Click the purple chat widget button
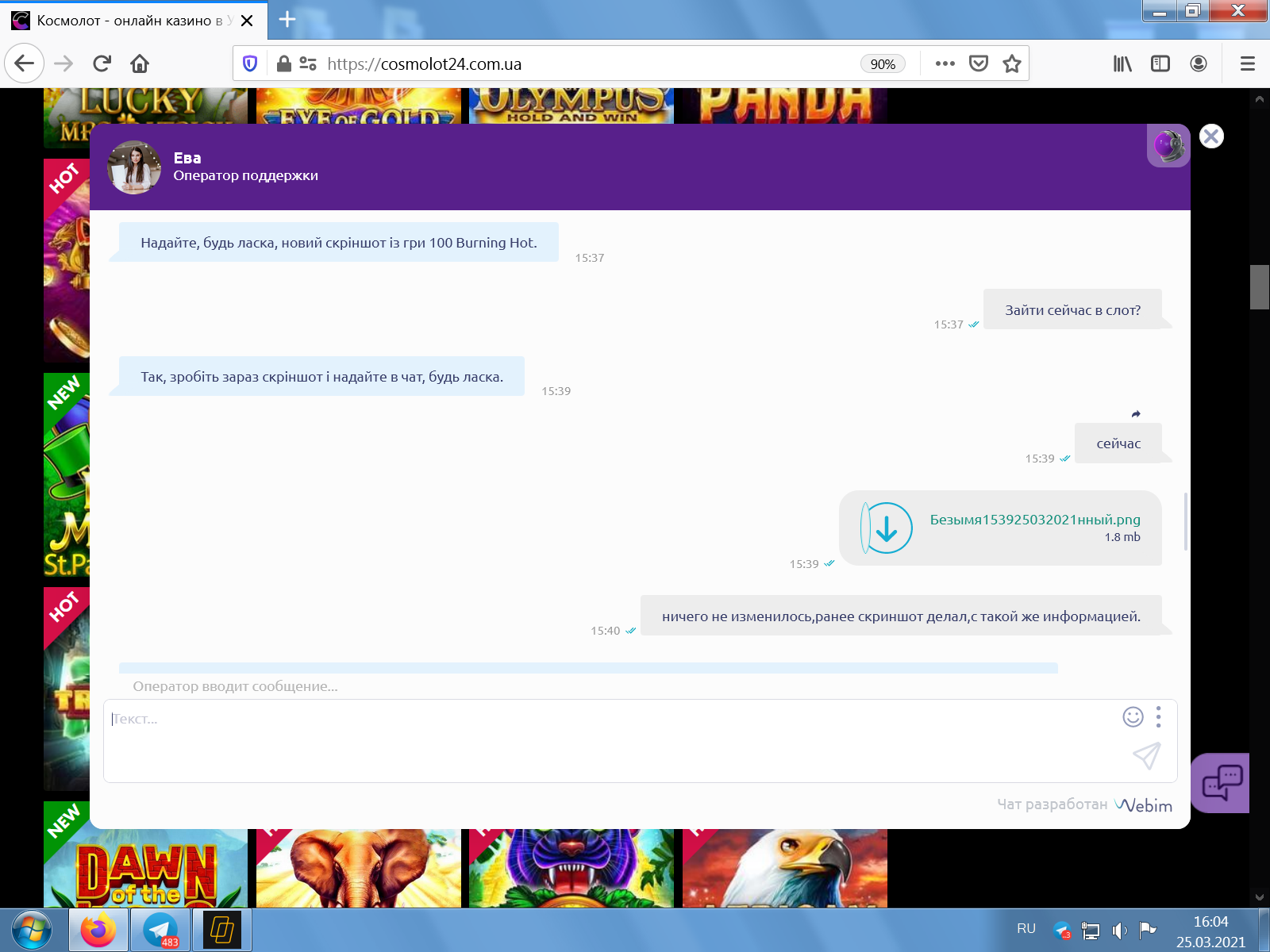The image size is (1270, 952). [x=1221, y=783]
